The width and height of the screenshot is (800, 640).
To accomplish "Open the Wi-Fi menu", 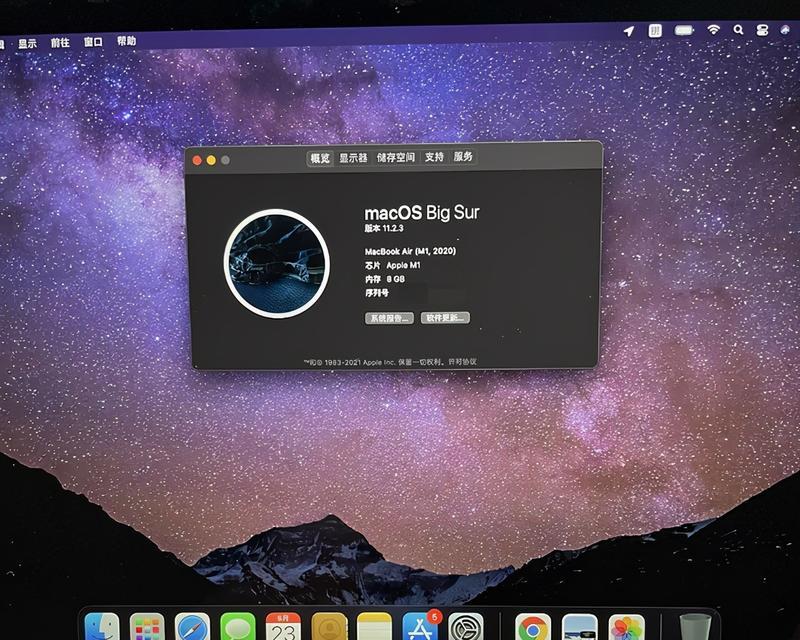I will 713,30.
